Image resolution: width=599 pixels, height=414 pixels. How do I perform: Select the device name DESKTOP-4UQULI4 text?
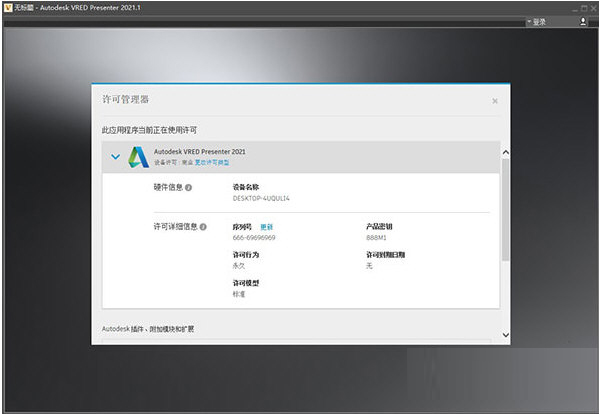(261, 198)
